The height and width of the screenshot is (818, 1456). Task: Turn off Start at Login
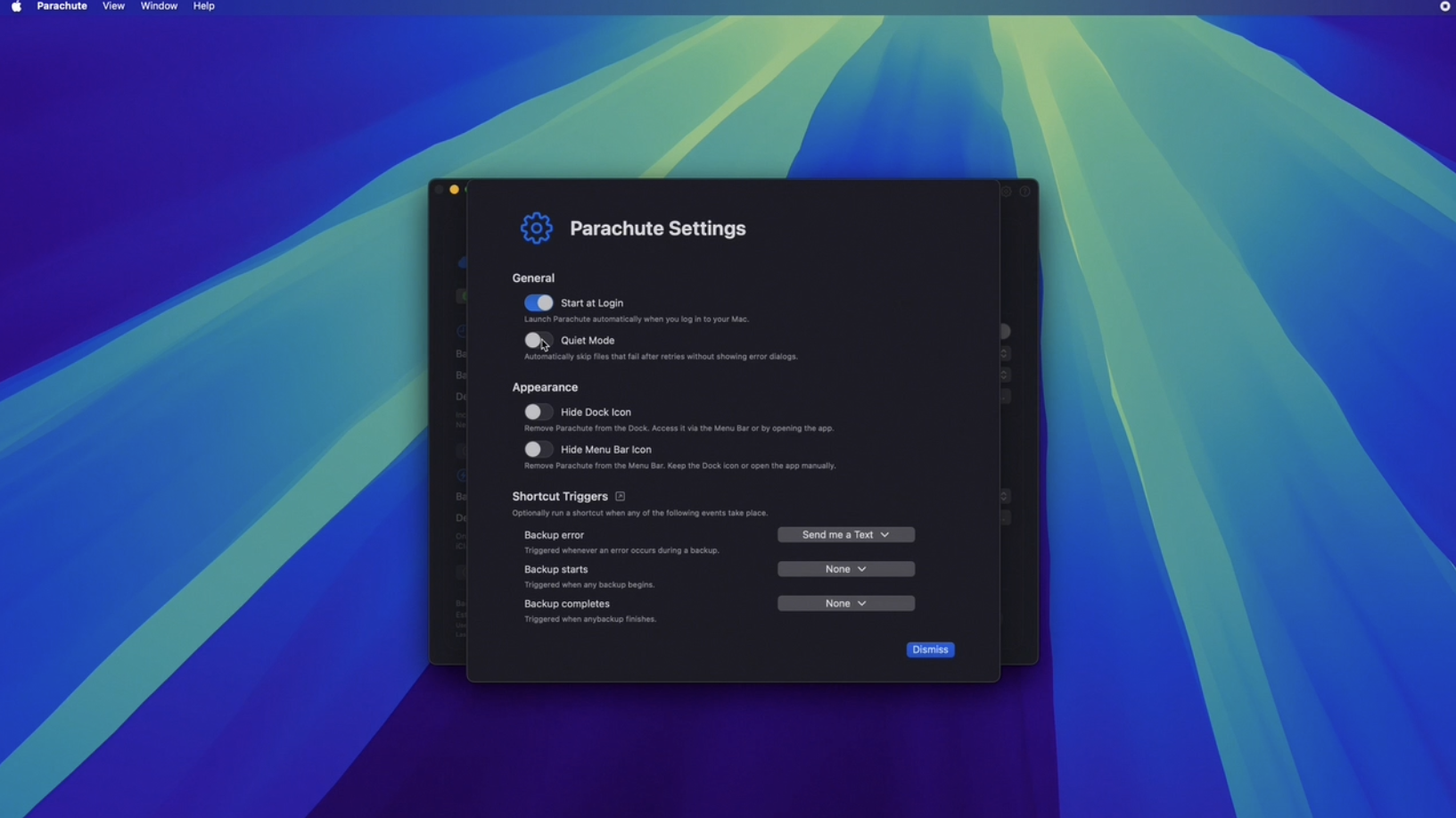[x=539, y=303]
